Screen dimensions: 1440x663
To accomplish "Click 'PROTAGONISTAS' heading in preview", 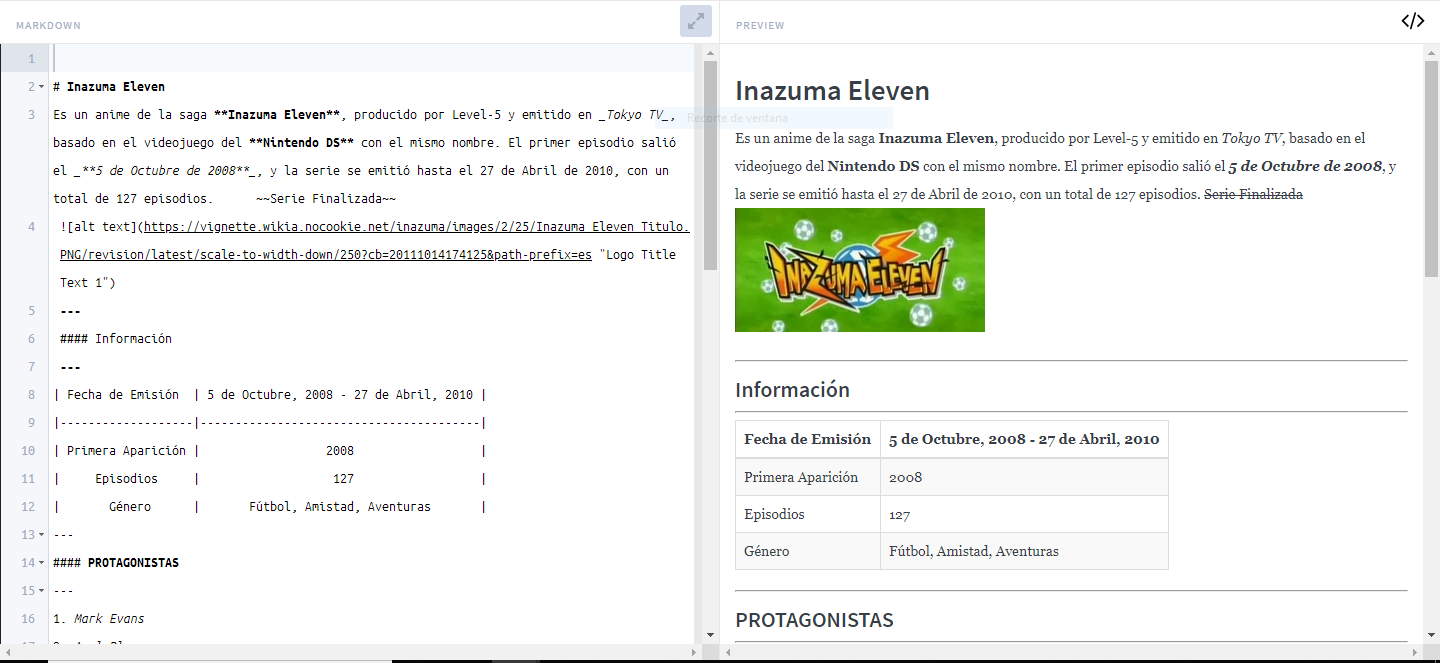I will tap(814, 620).
